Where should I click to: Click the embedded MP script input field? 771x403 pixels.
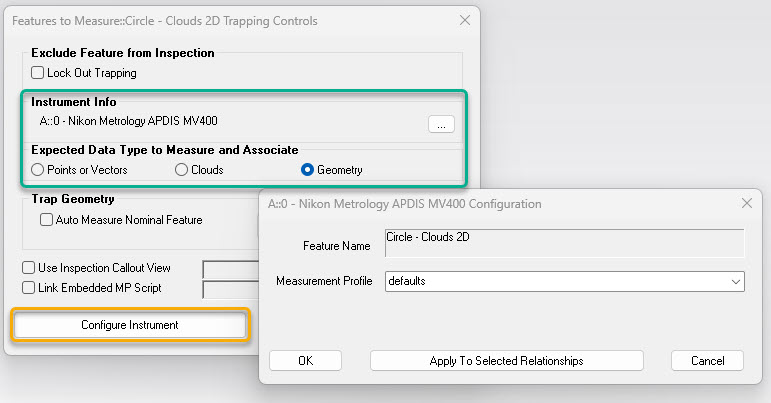(x=231, y=289)
